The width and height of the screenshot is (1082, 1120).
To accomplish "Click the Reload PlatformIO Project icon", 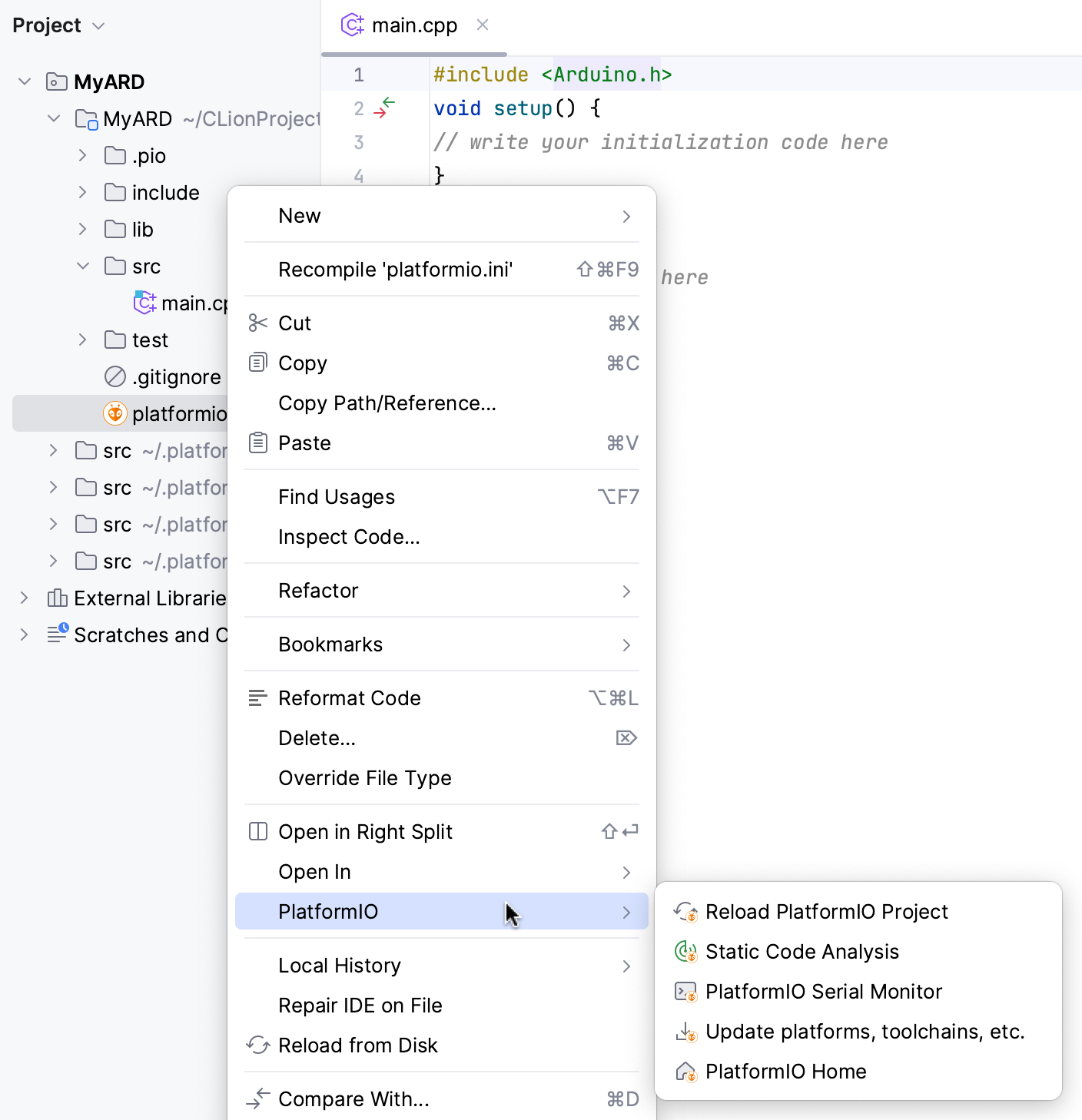I will 685,912.
